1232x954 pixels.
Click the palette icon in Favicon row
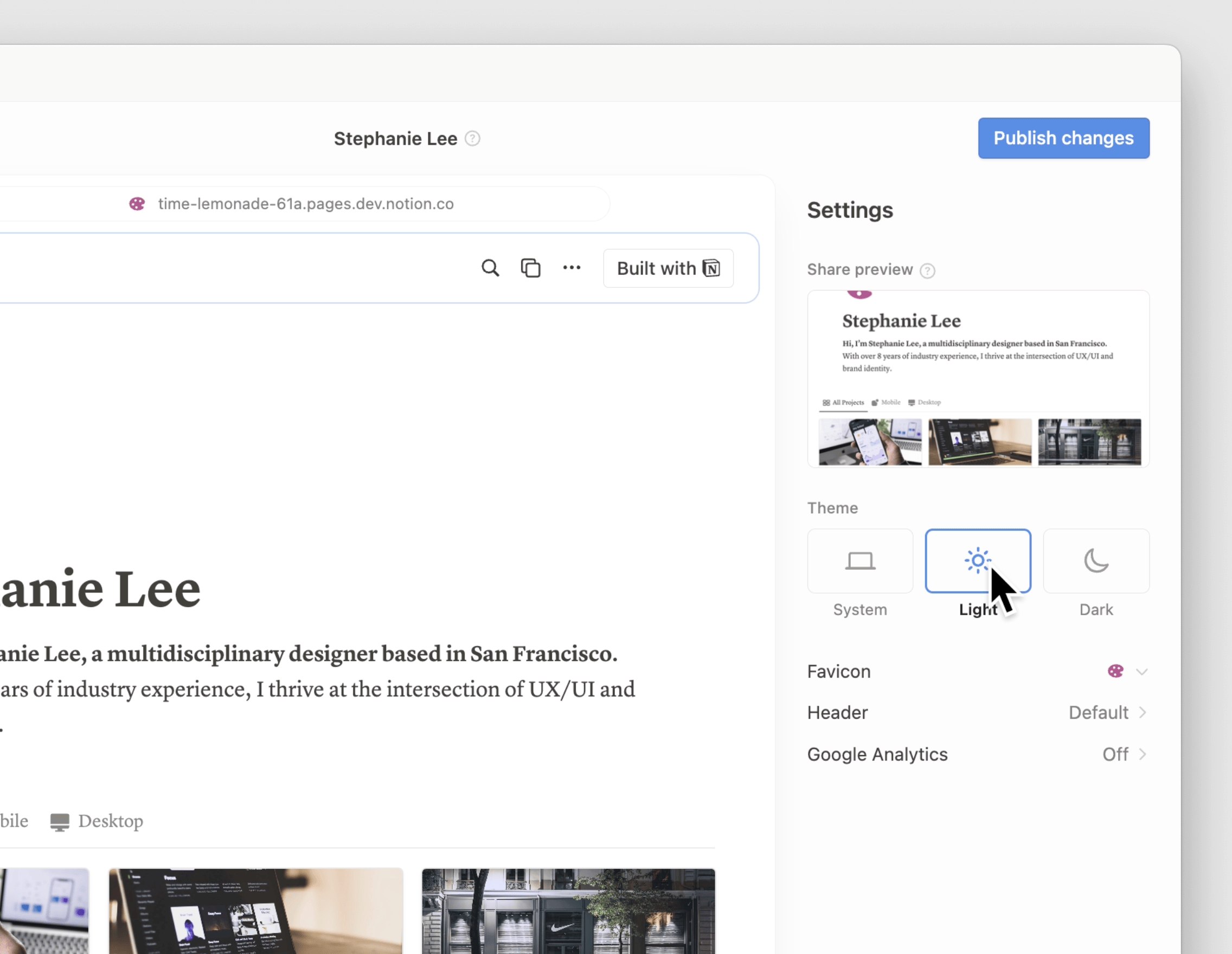[x=1115, y=671]
